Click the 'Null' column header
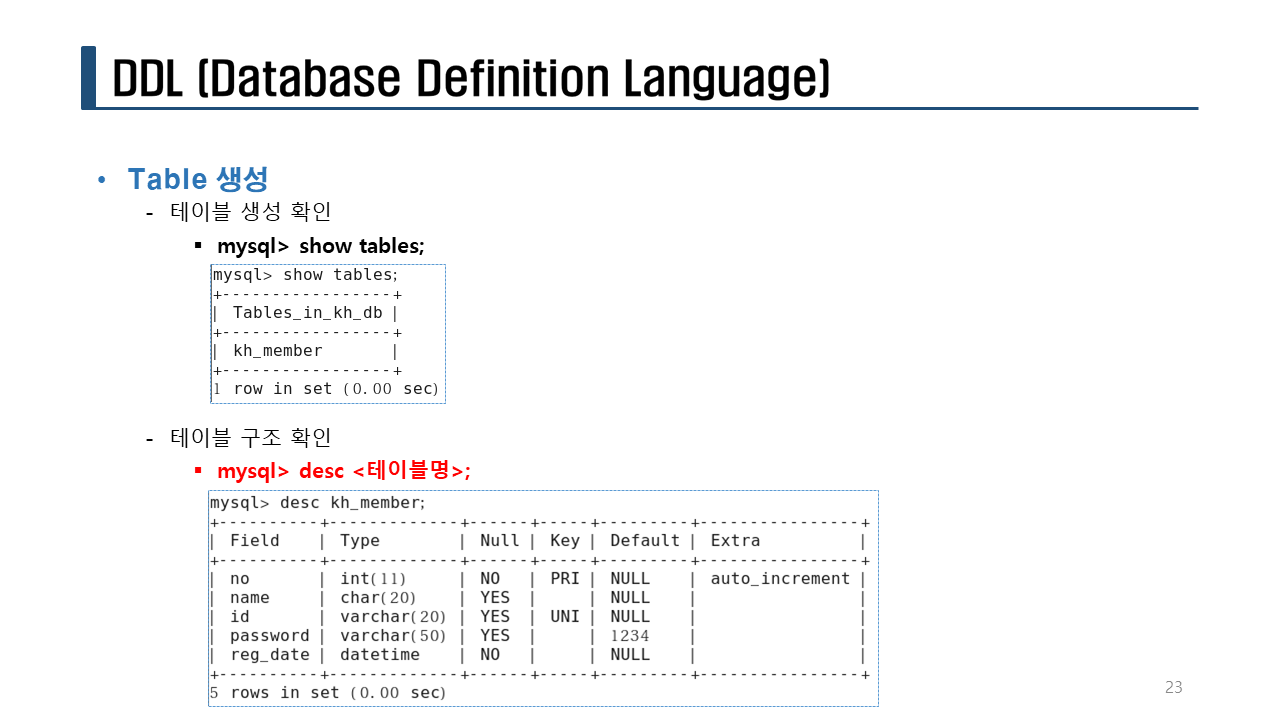 click(500, 541)
